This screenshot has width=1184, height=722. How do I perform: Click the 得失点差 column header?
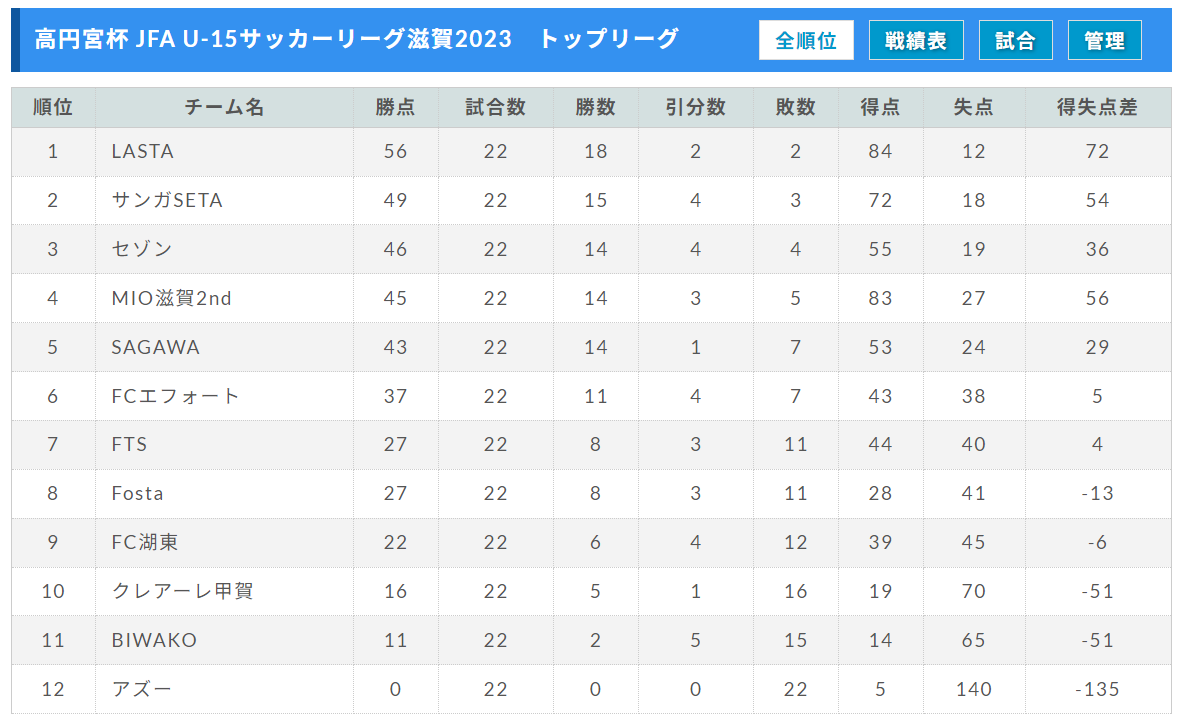pos(1097,107)
